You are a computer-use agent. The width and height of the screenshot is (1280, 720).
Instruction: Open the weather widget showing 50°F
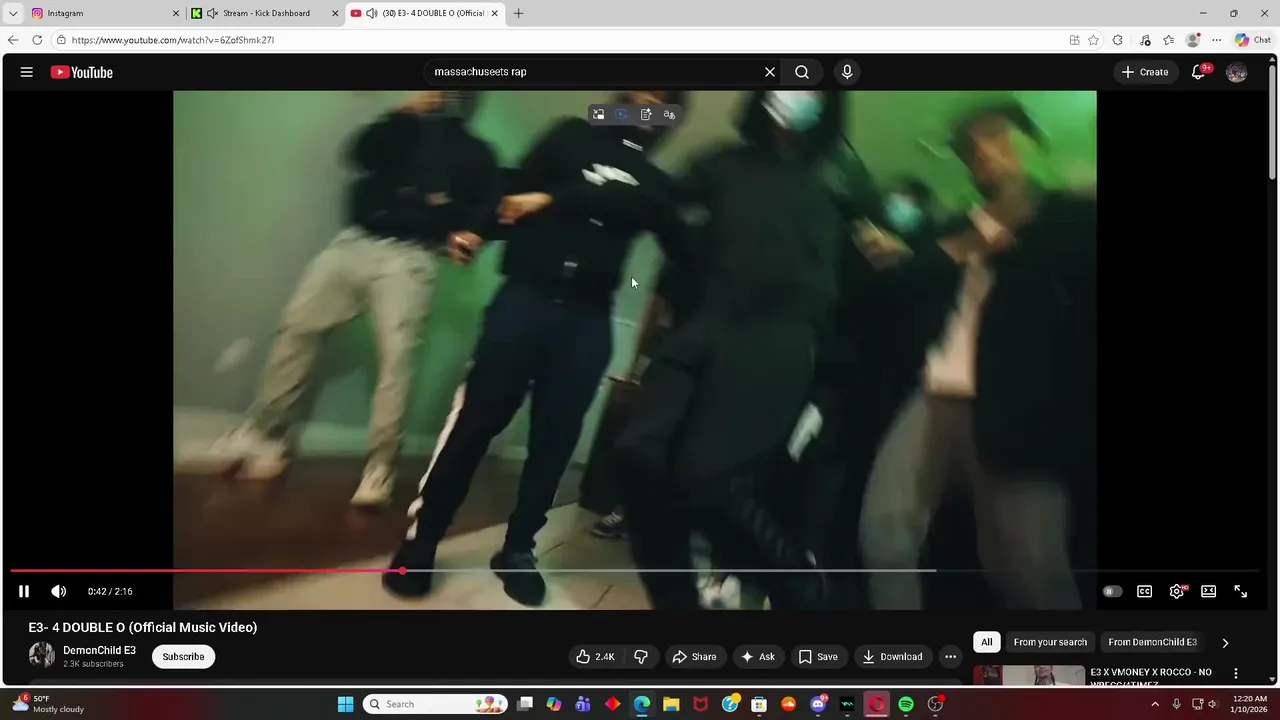tap(48, 704)
